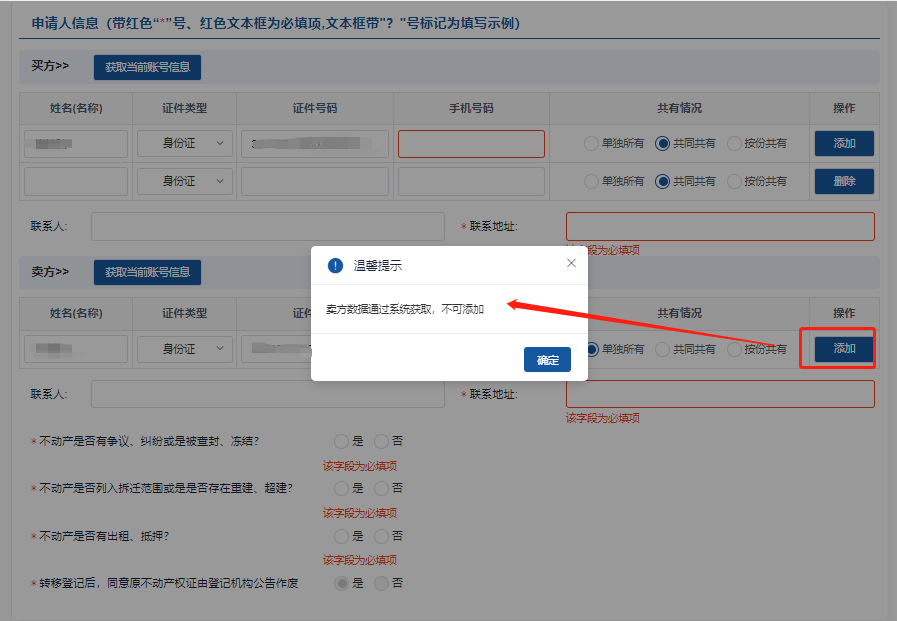Select 共同共有 in buyer first row
The width and height of the screenshot is (897, 621).
tap(662, 144)
